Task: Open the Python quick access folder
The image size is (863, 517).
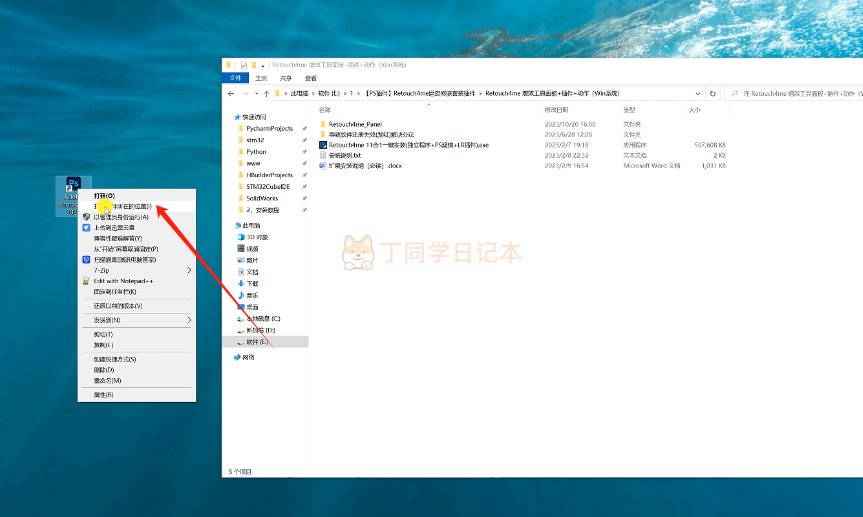Action: (x=256, y=151)
